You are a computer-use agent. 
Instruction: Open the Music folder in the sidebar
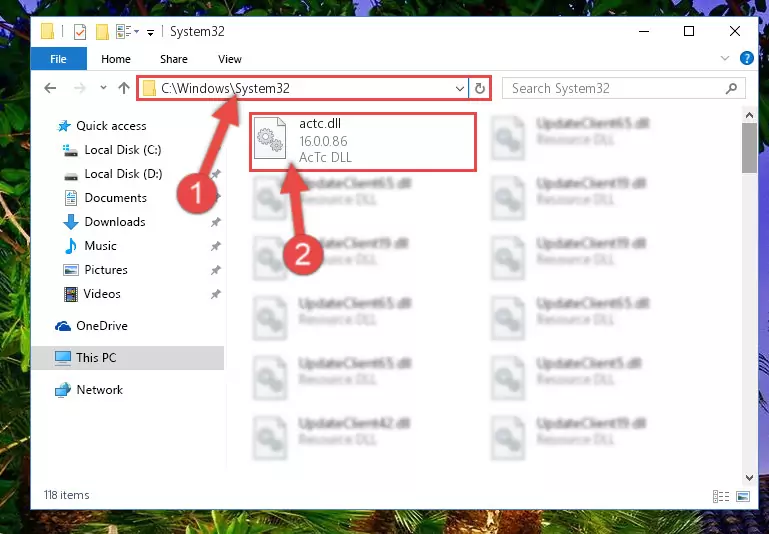(91, 246)
